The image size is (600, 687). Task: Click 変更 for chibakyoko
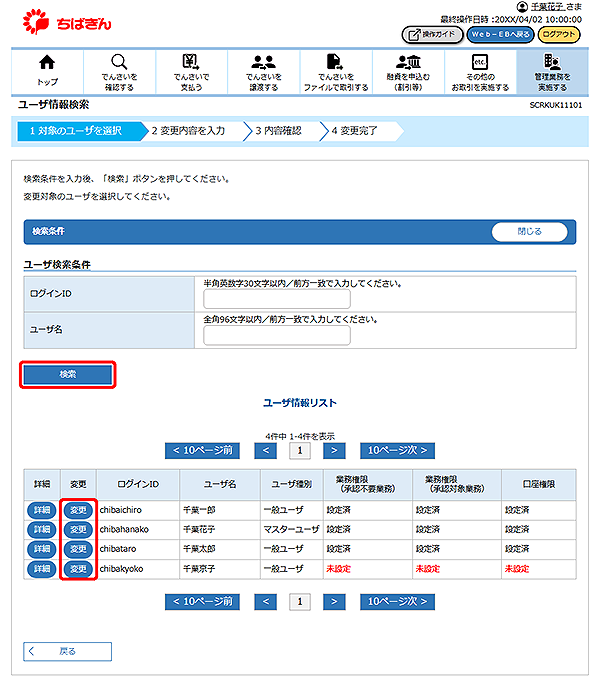pyautogui.click(x=78, y=569)
